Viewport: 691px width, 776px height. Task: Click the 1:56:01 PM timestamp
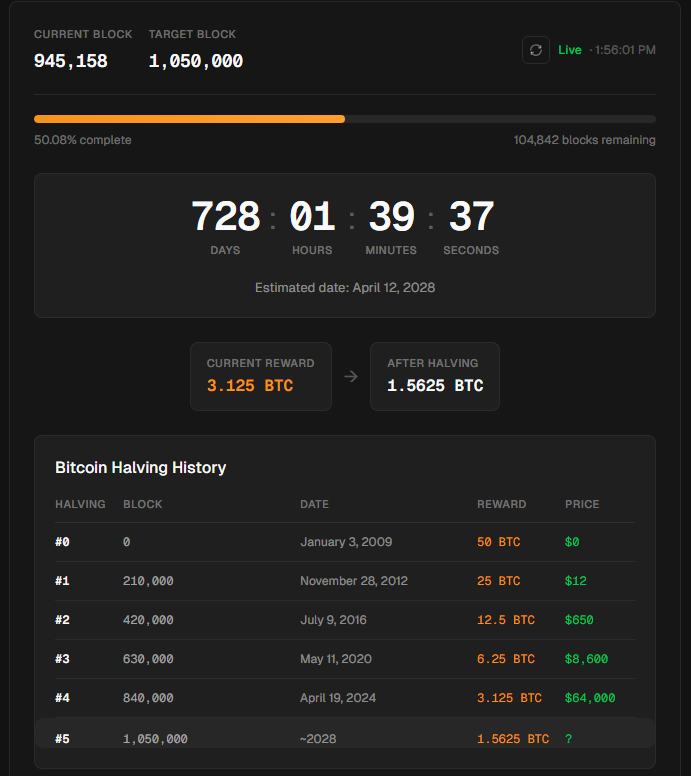[625, 50]
